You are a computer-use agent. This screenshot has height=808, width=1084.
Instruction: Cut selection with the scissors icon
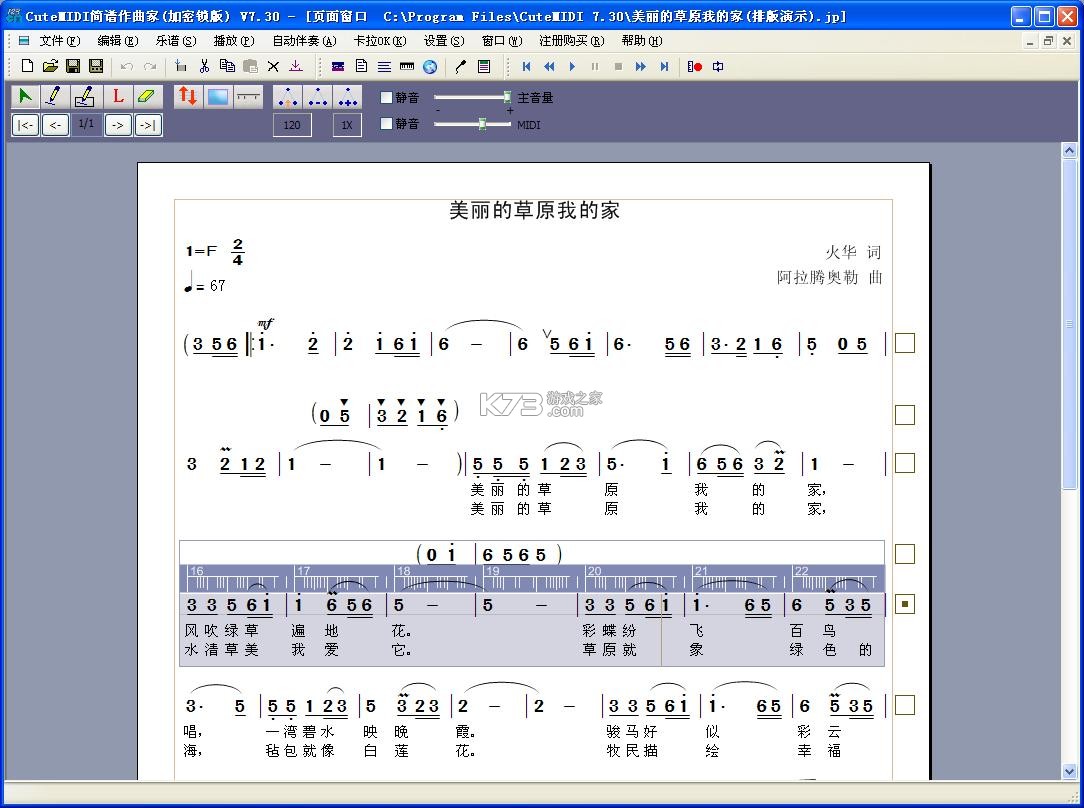click(204, 66)
